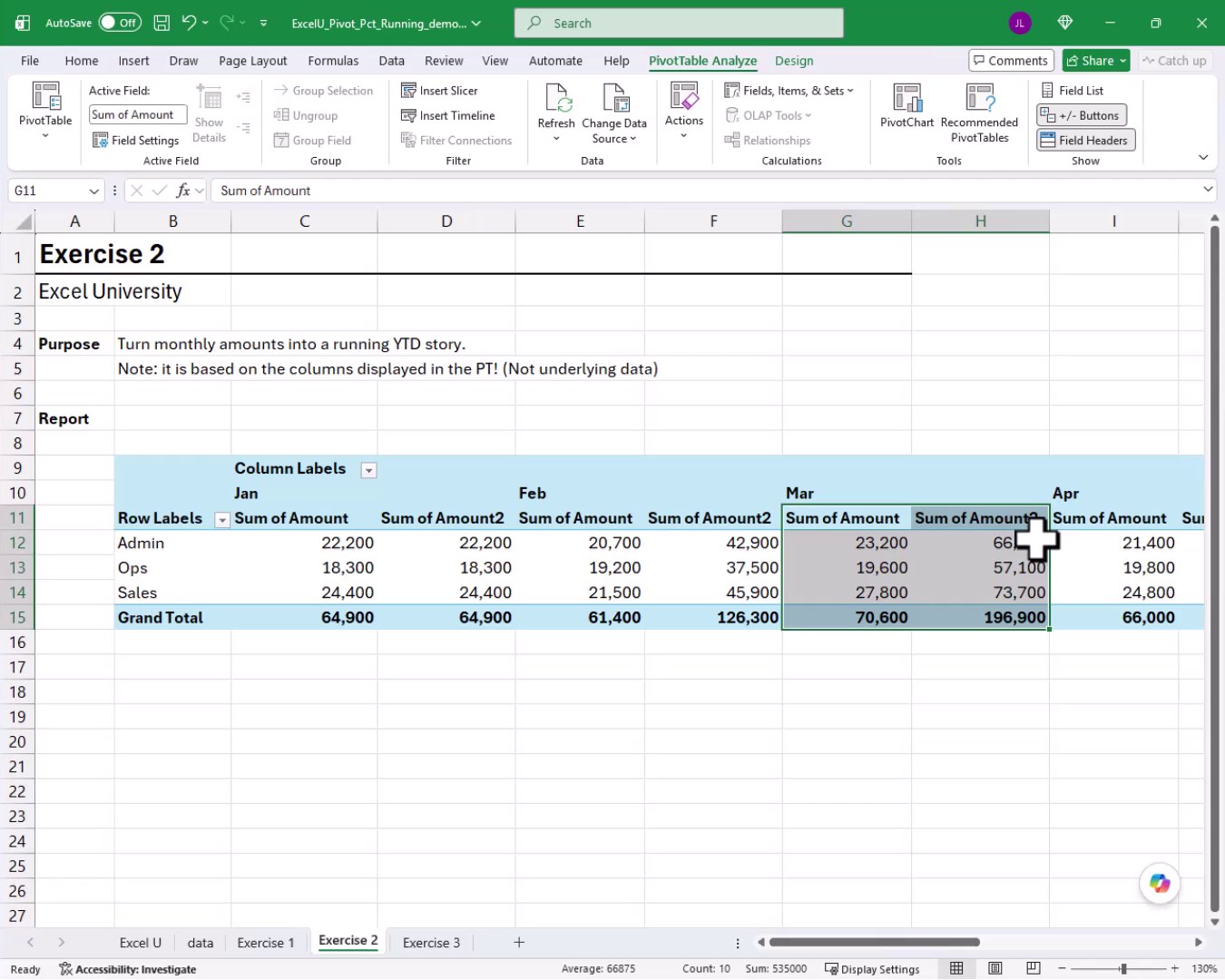This screenshot has height=980, width=1225.
Task: Select the Excel U sheet tab
Action: [x=140, y=942]
